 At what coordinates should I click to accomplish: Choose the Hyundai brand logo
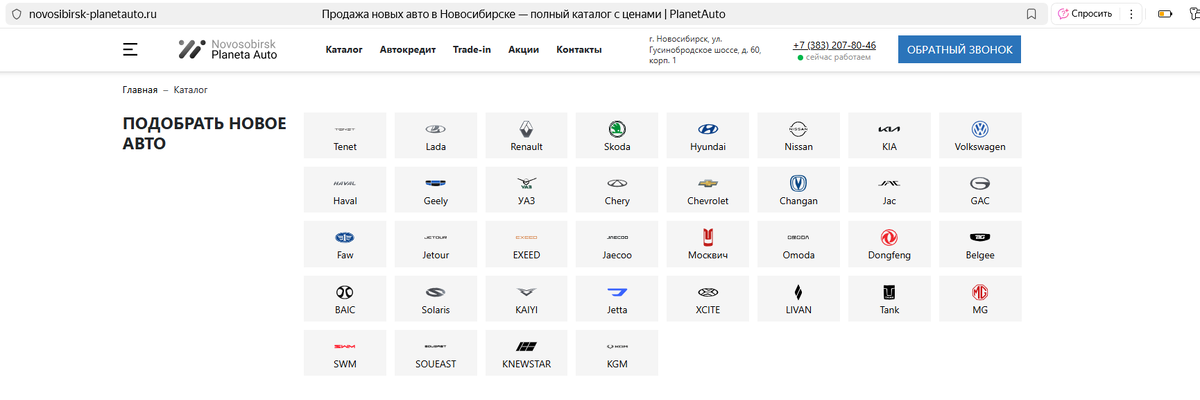(708, 129)
